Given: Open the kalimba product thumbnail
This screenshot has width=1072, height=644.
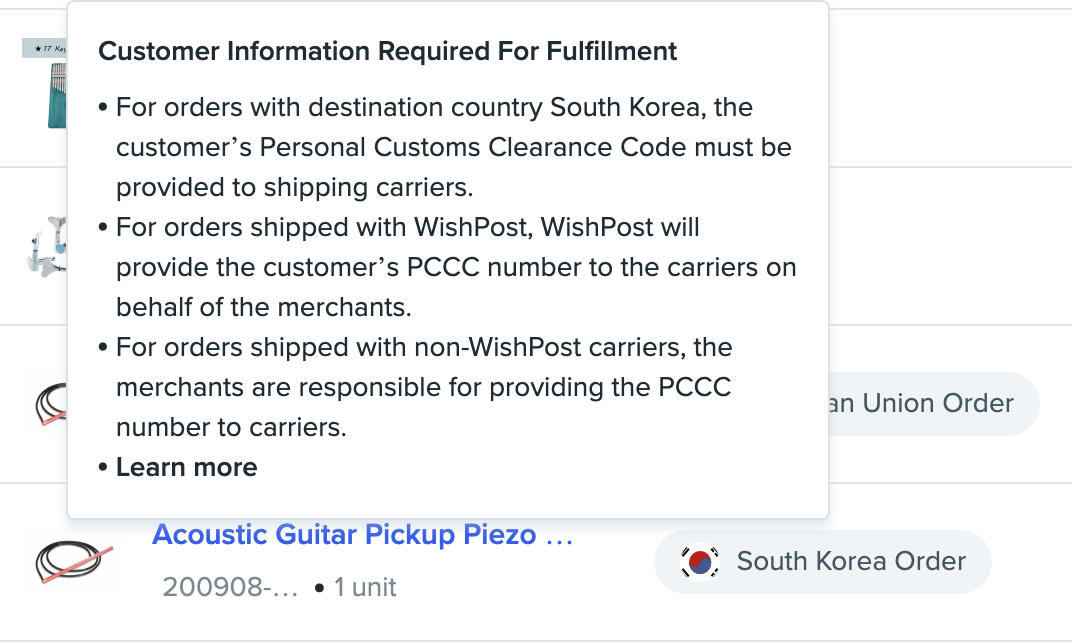Looking at the screenshot, I should point(44,83).
